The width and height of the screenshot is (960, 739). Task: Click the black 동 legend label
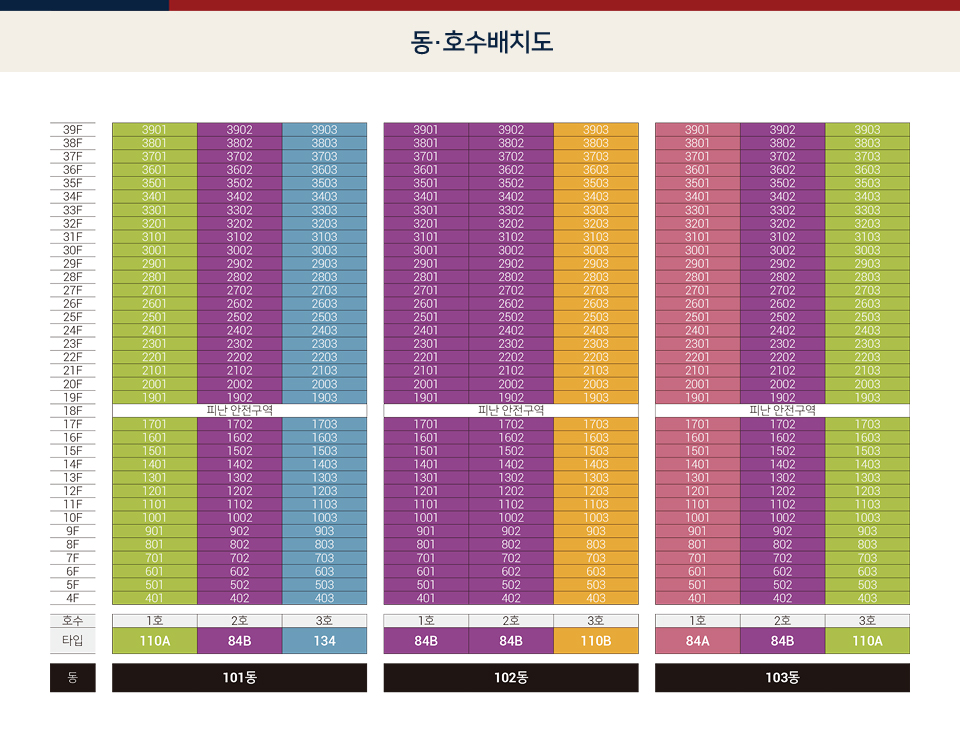click(72, 677)
